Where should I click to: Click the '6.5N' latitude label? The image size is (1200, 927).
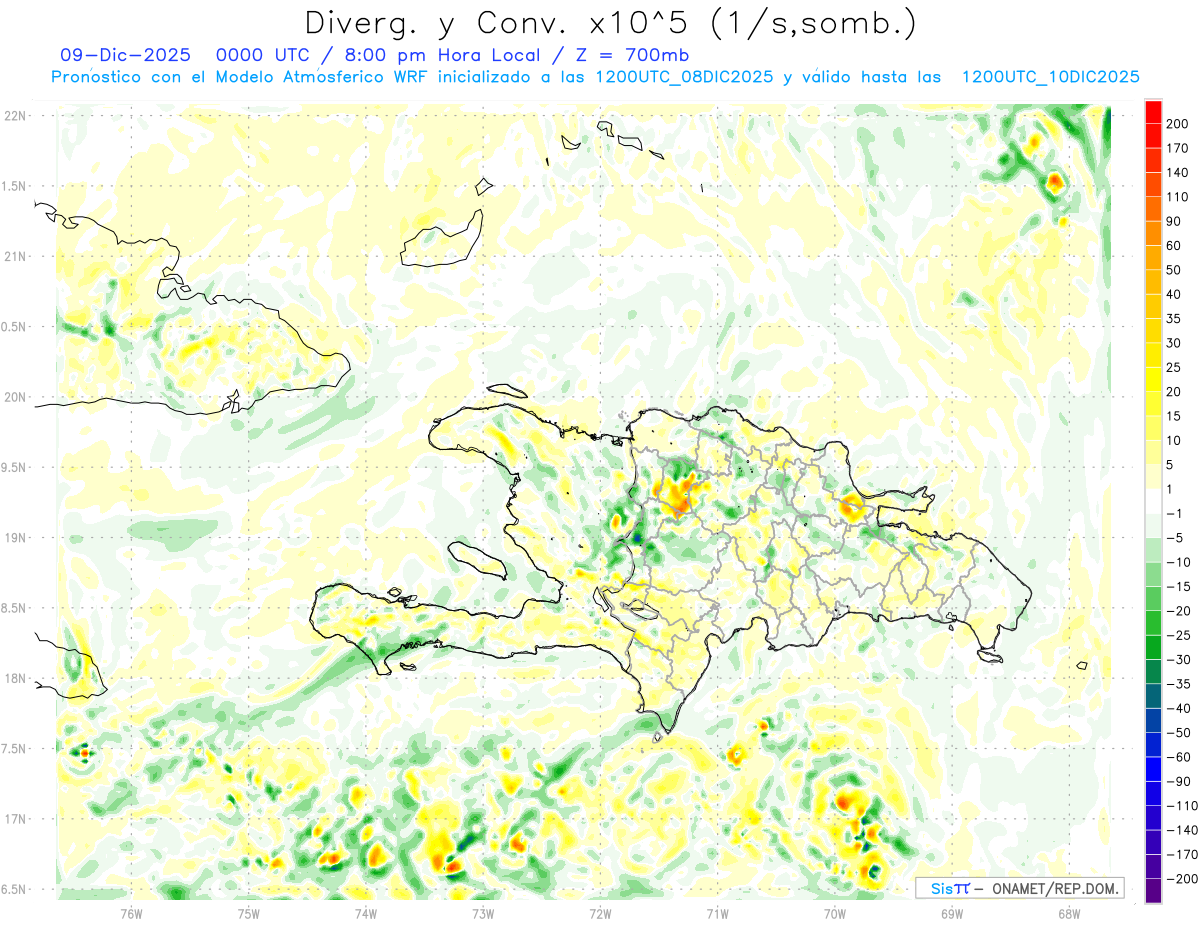click(15, 889)
